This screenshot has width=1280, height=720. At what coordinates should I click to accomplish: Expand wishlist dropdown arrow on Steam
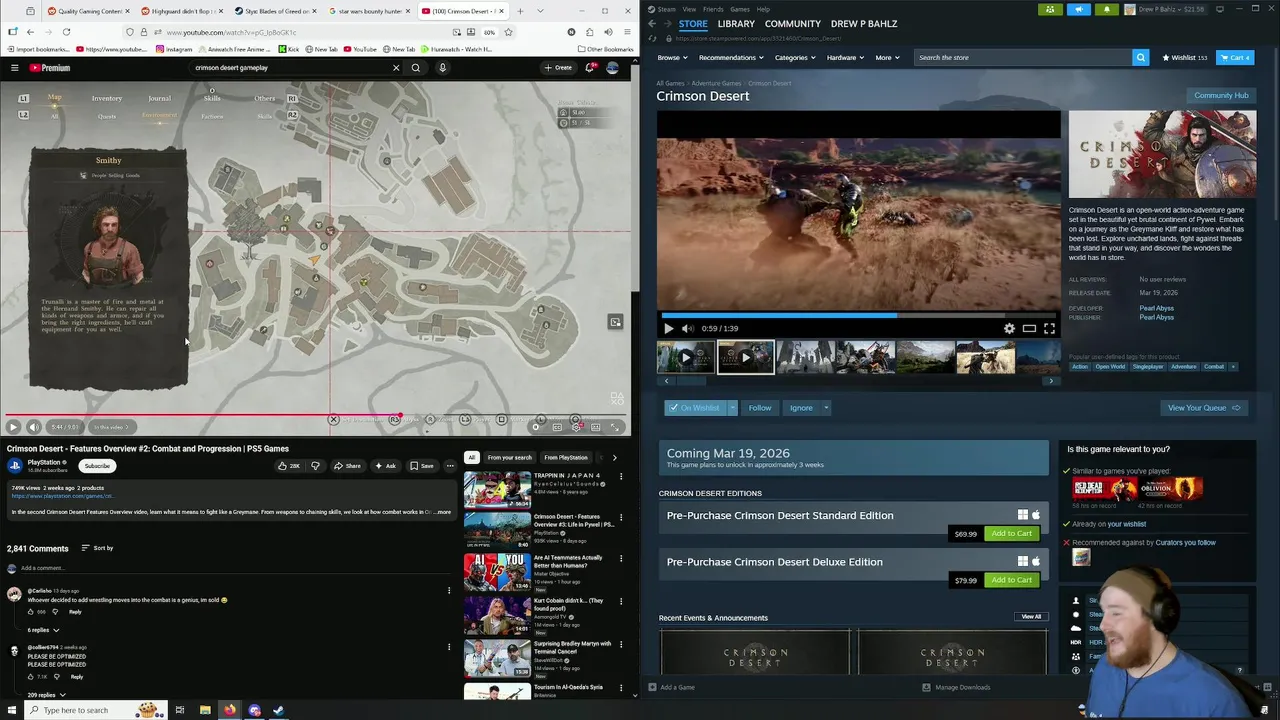click(732, 408)
